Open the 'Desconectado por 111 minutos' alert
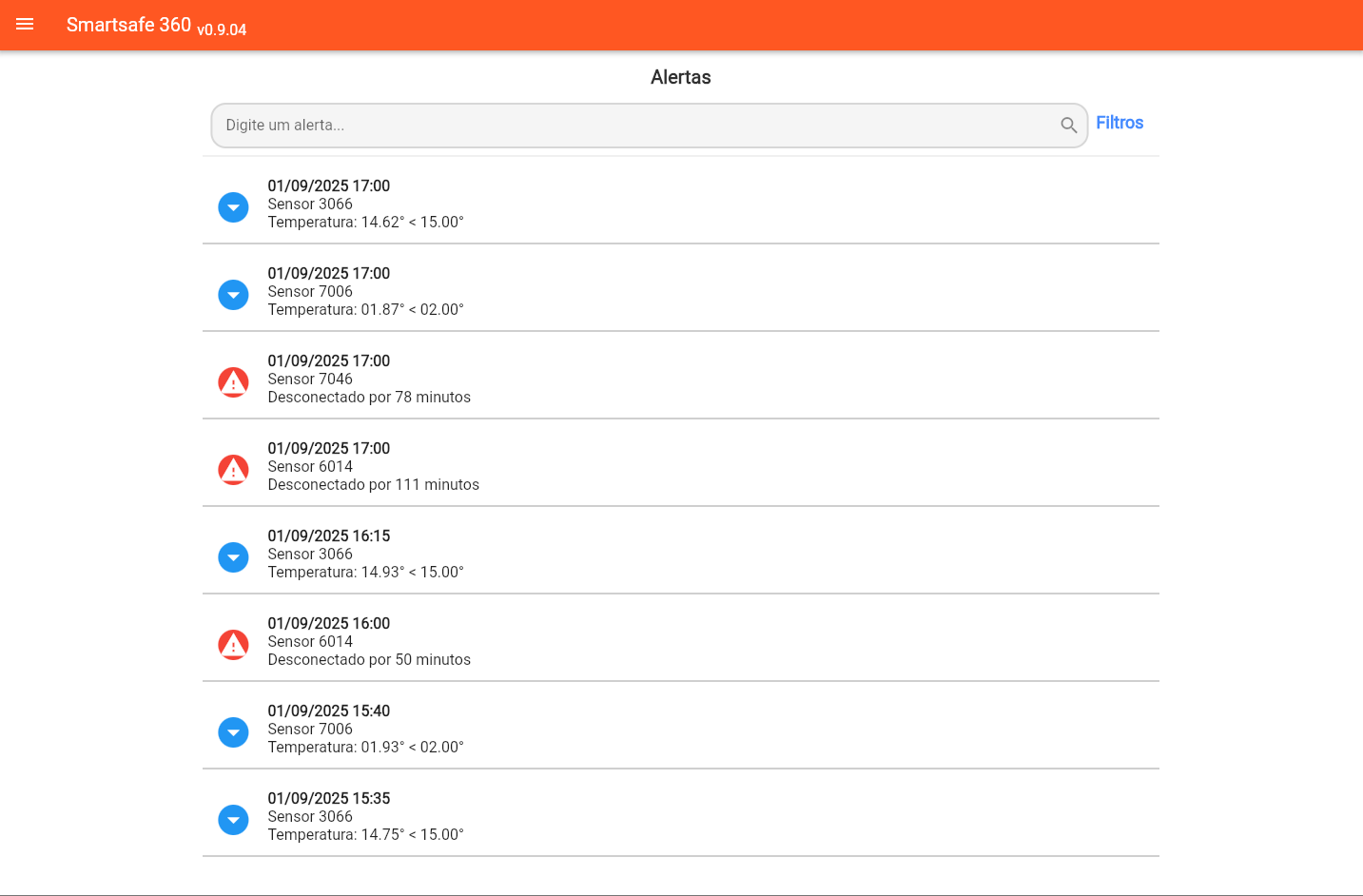The image size is (1363, 896). (x=373, y=484)
